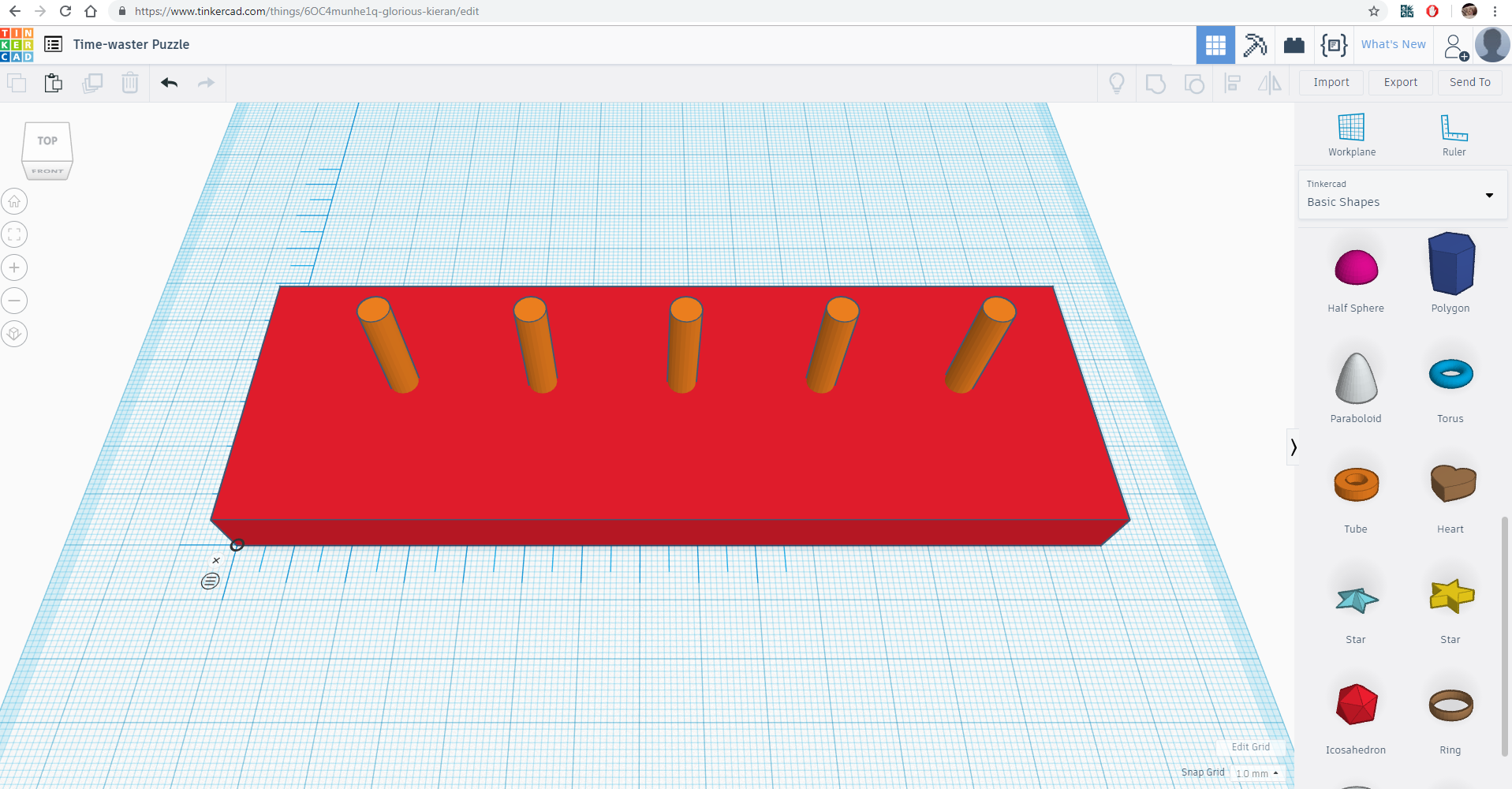The height and width of the screenshot is (789, 1512).
Task: Click the Zoom out button
Action: [x=14, y=301]
